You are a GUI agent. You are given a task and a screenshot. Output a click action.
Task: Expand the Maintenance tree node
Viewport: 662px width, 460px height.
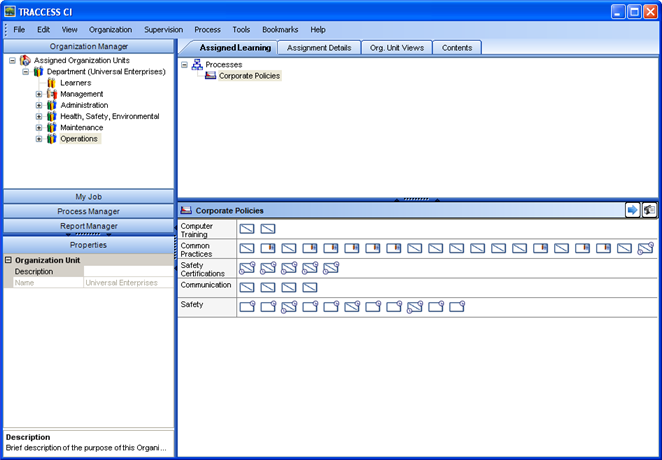coord(39,127)
